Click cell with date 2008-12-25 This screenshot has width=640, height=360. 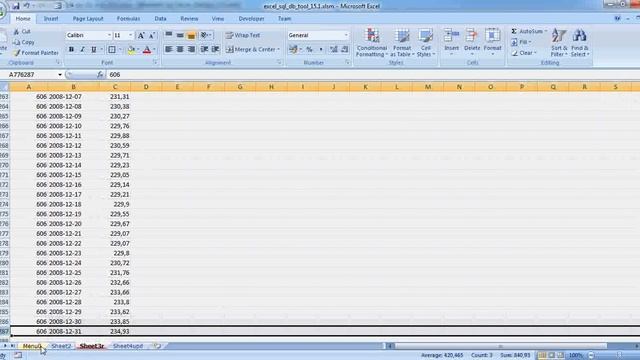(x=73, y=273)
